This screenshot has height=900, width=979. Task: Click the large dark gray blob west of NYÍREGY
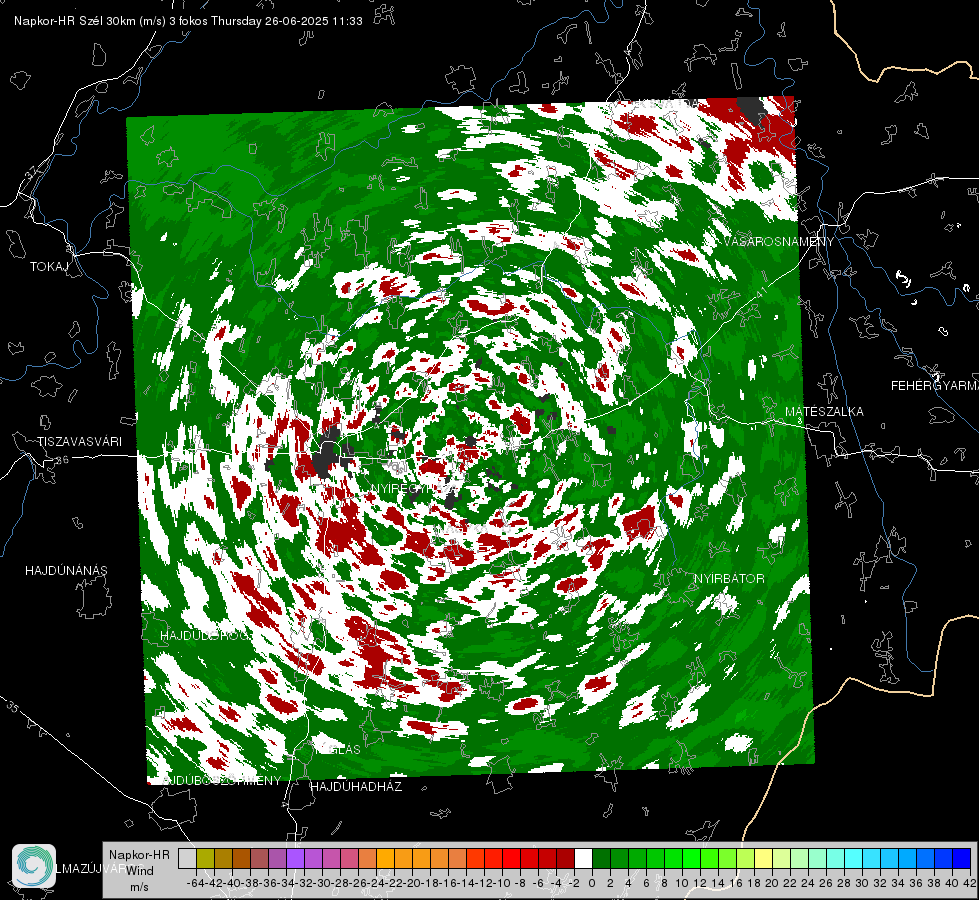coord(327,456)
